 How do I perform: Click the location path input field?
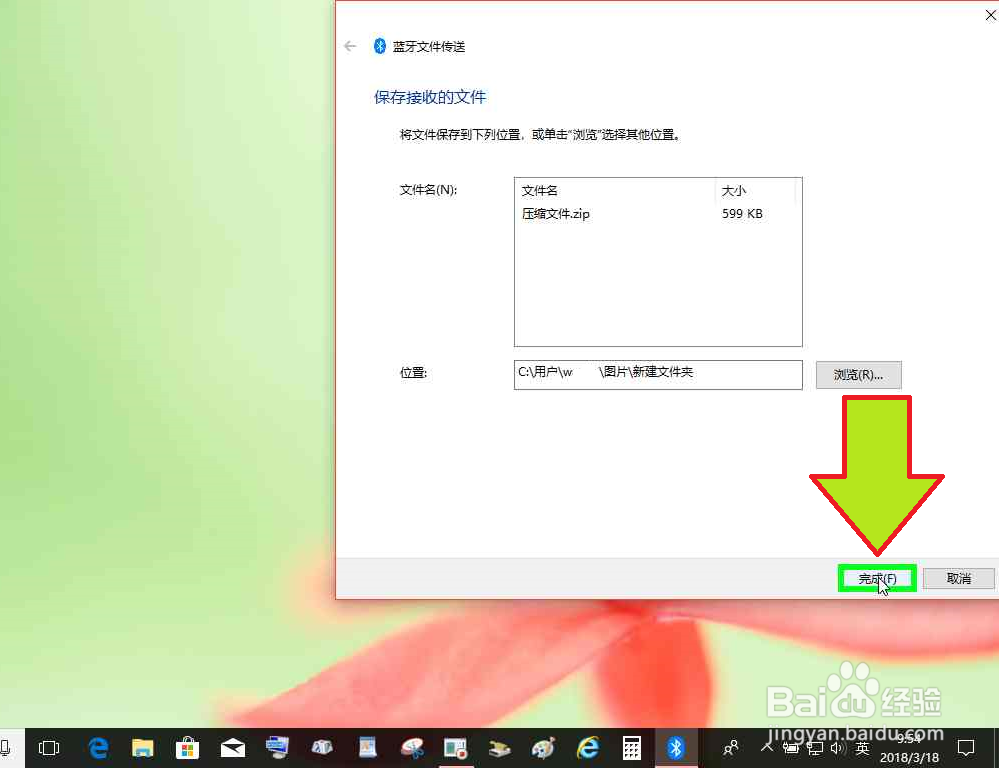[658, 375]
